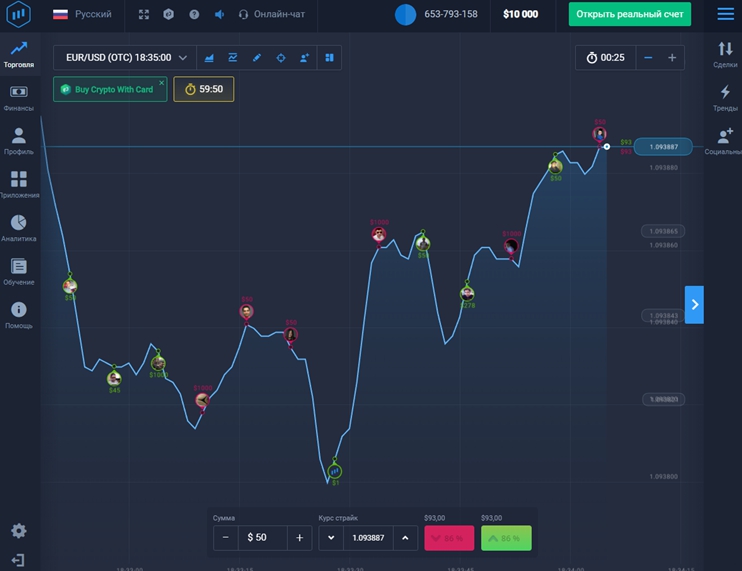The height and width of the screenshot is (571, 742).
Task: Click the strike price 1.093887 field
Action: [x=368, y=538]
